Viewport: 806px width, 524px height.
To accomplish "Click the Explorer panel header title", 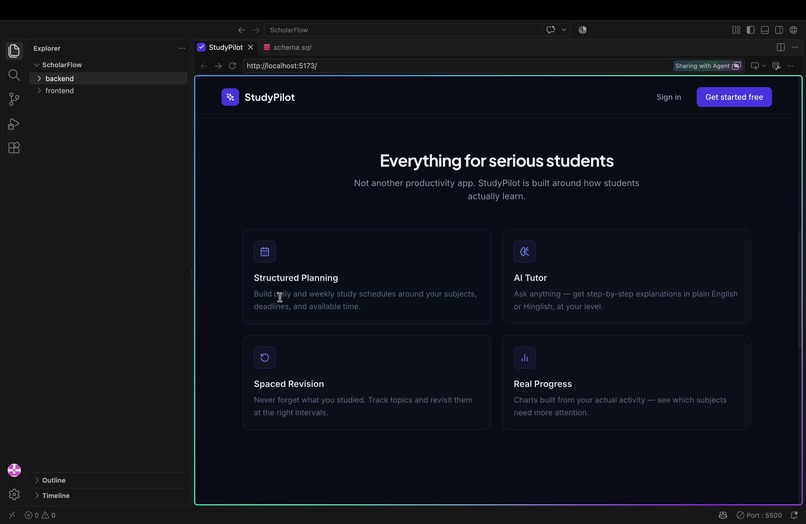I will [x=47, y=48].
